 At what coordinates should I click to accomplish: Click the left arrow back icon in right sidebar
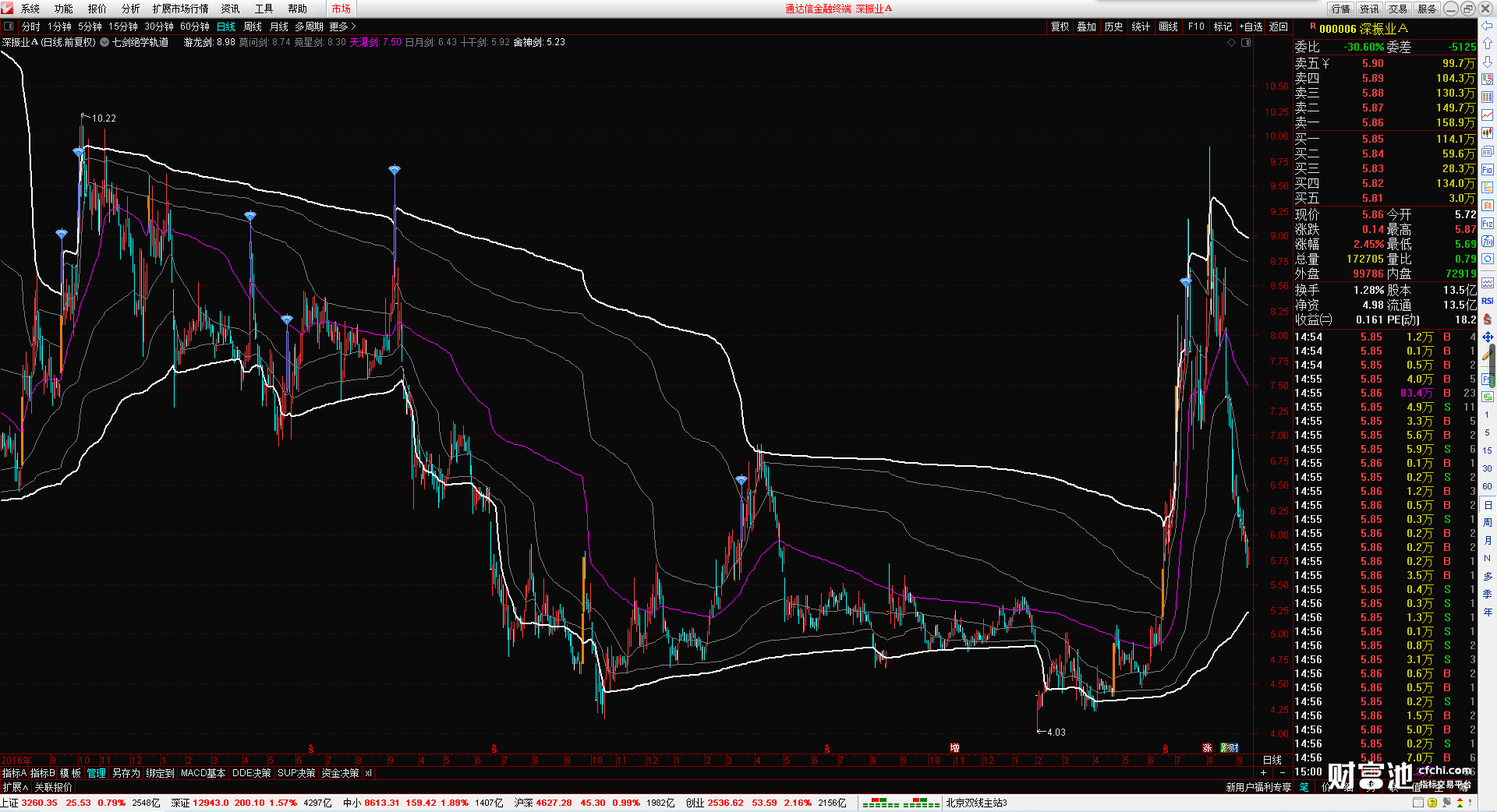click(1488, 27)
